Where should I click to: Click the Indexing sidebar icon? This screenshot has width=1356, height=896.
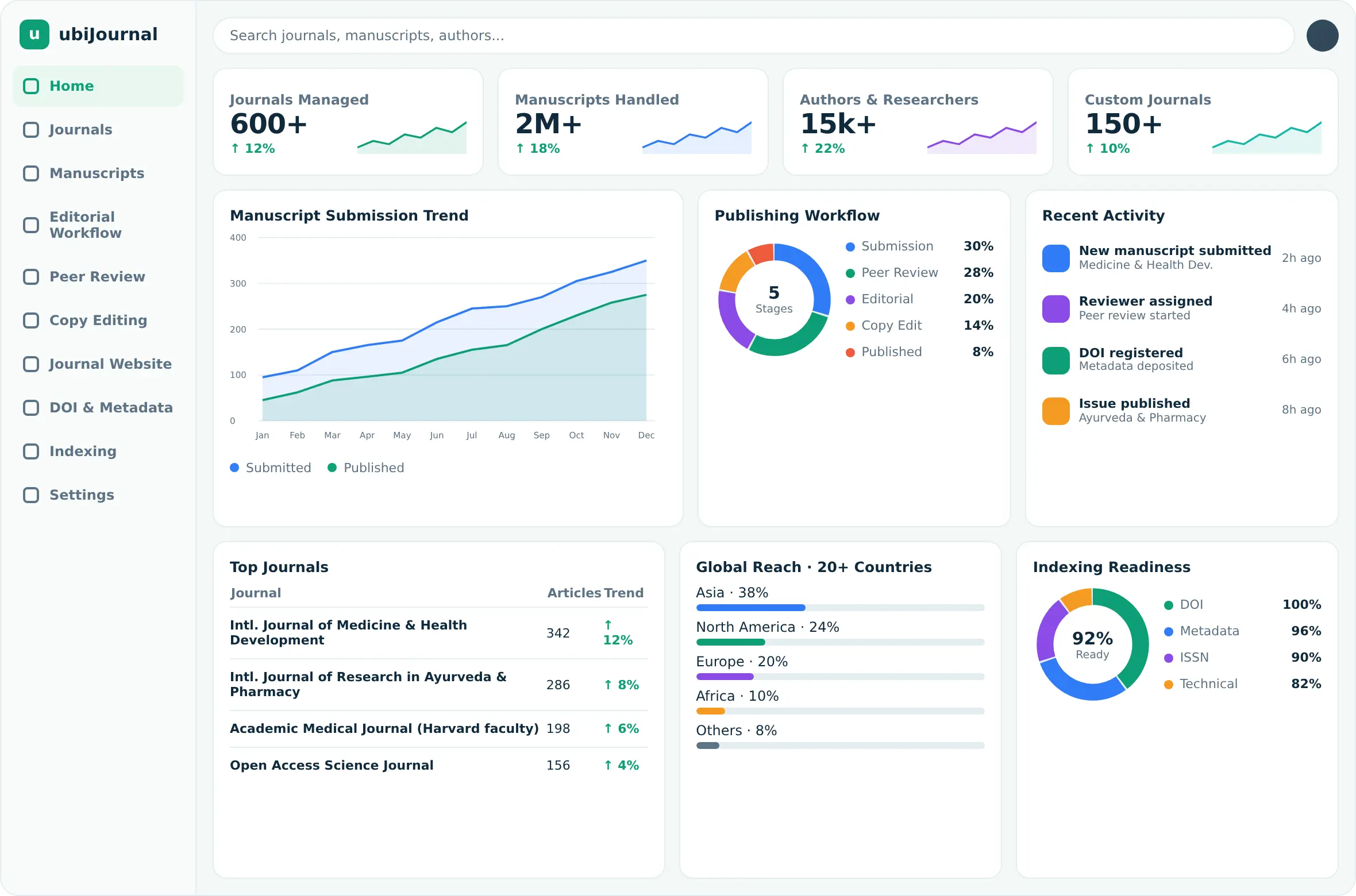[x=31, y=451]
